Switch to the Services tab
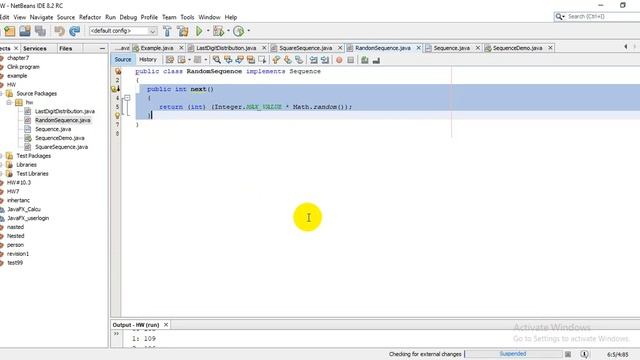The width and height of the screenshot is (640, 360). click(x=35, y=48)
